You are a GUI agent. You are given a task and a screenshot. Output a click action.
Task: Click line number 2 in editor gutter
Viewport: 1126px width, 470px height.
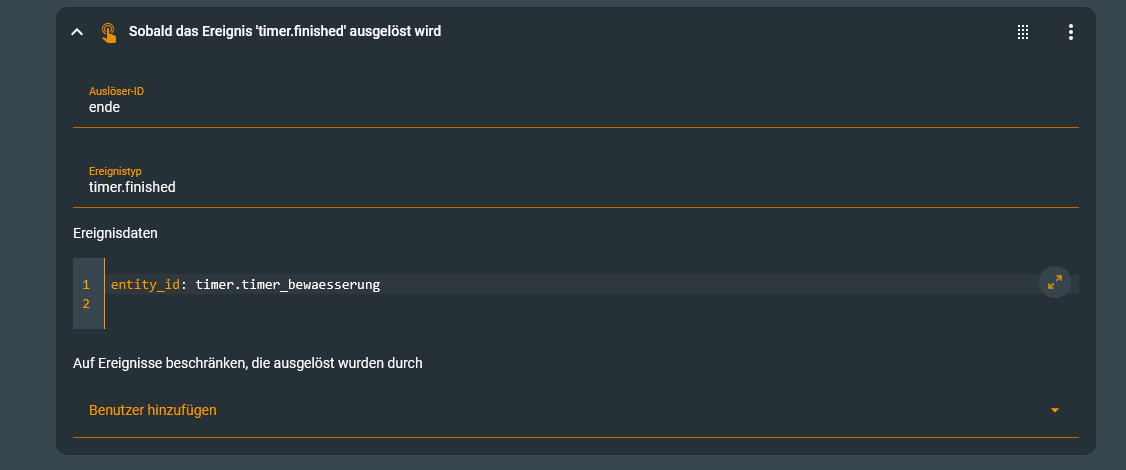tap(86, 304)
